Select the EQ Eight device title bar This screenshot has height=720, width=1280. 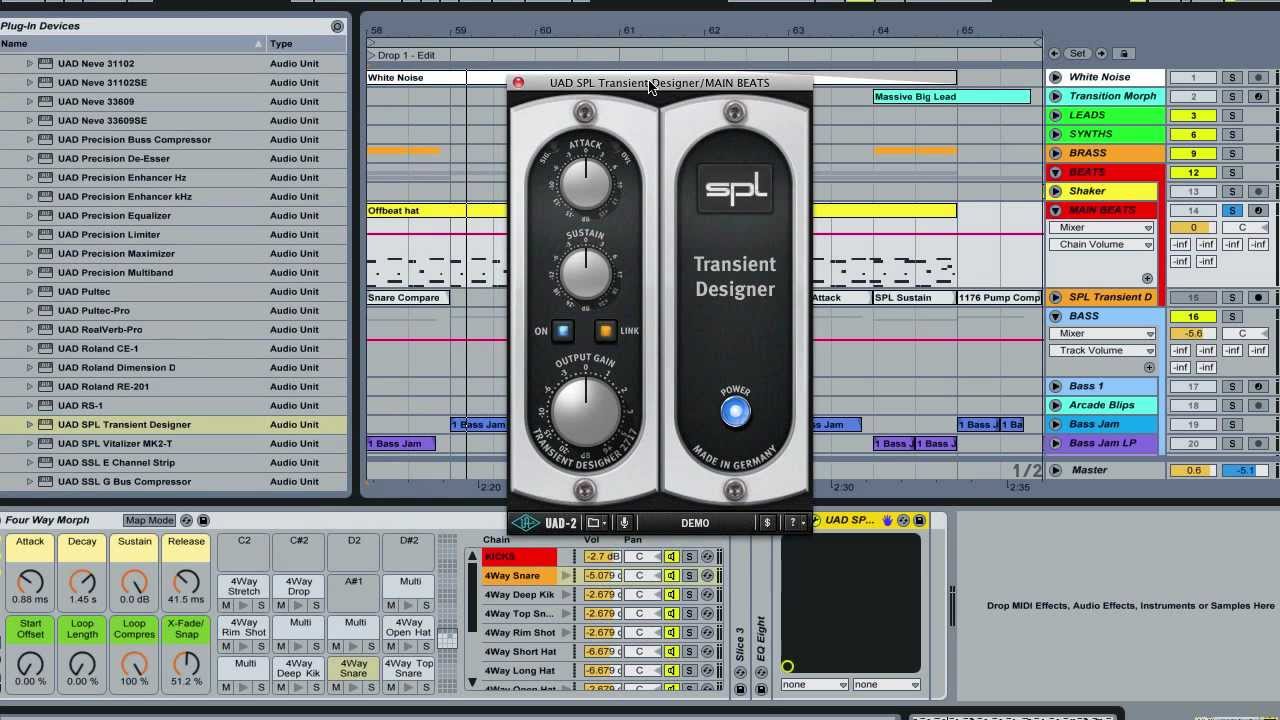[x=760, y=640]
